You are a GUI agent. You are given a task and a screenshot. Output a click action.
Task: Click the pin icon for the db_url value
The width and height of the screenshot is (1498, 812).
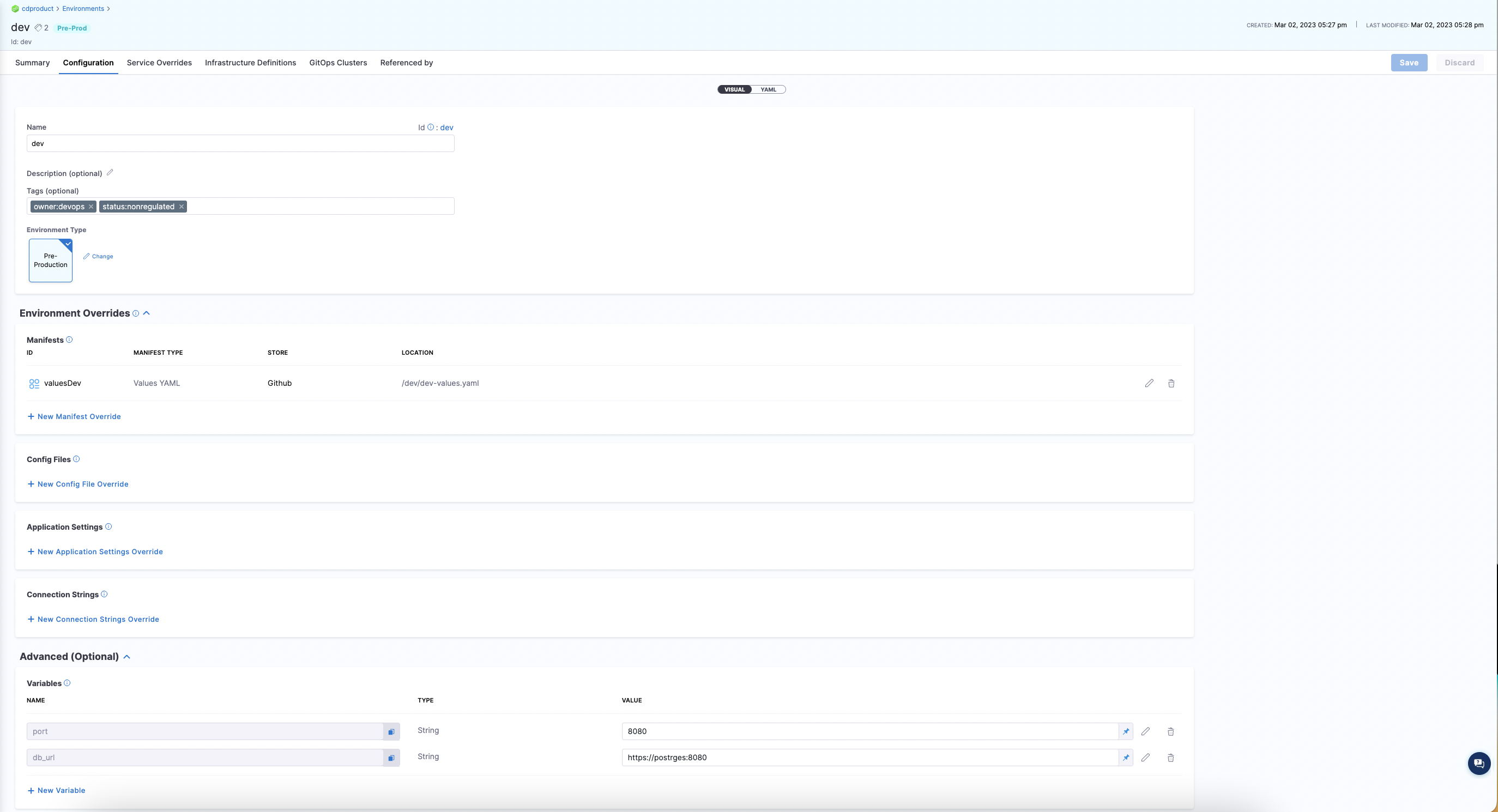point(1126,758)
